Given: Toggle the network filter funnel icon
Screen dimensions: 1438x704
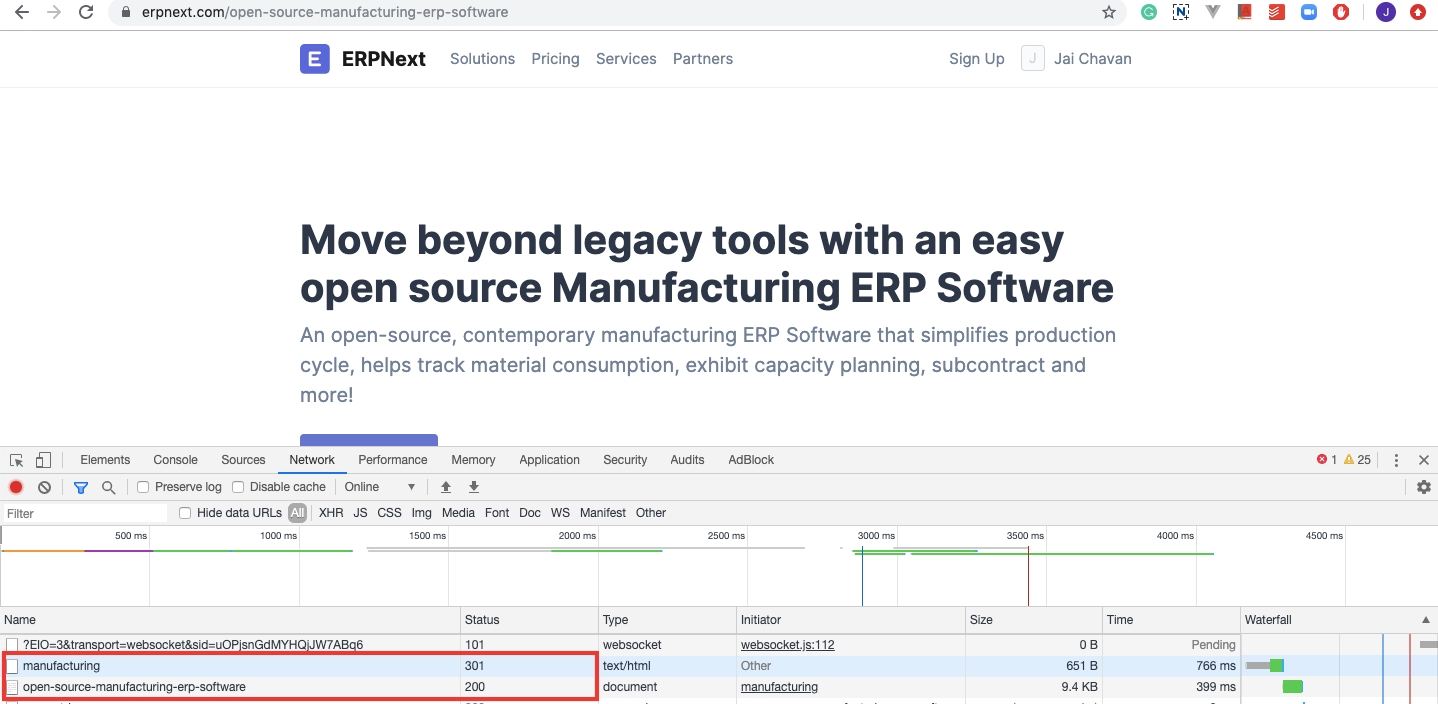Looking at the screenshot, I should coord(81,487).
